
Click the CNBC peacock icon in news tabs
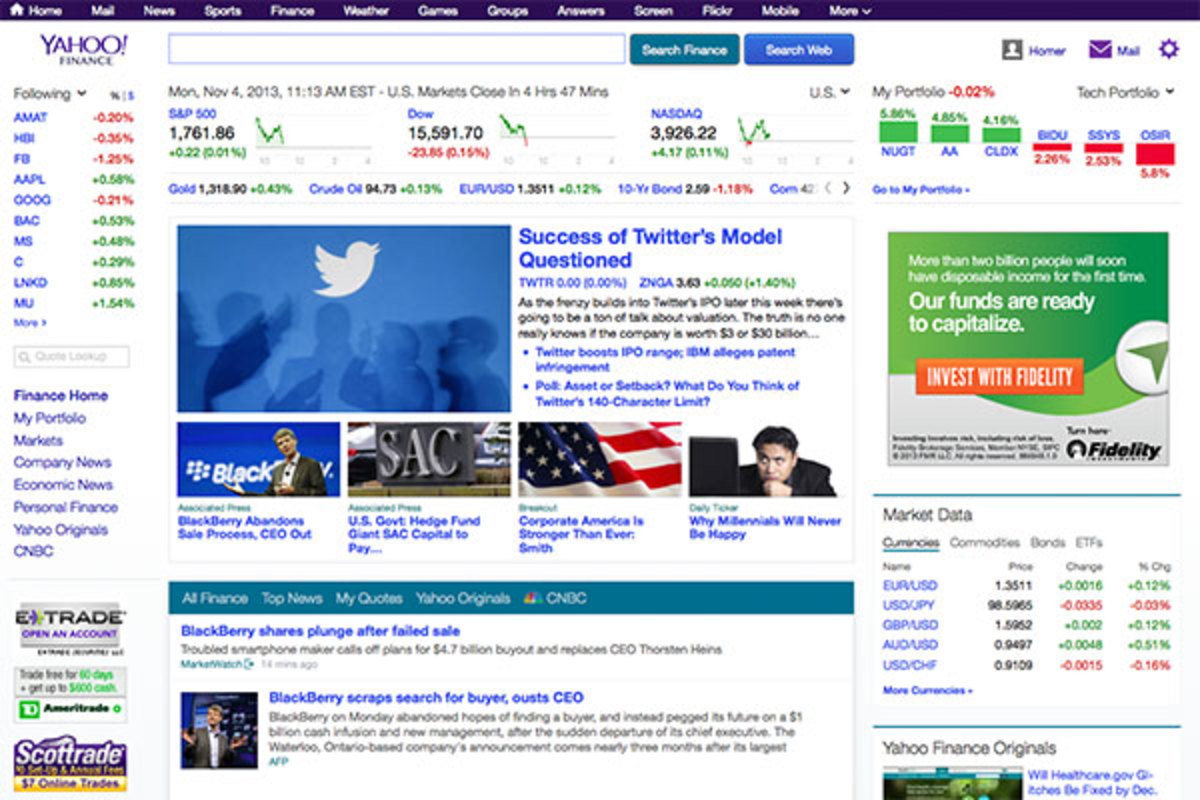(532, 598)
